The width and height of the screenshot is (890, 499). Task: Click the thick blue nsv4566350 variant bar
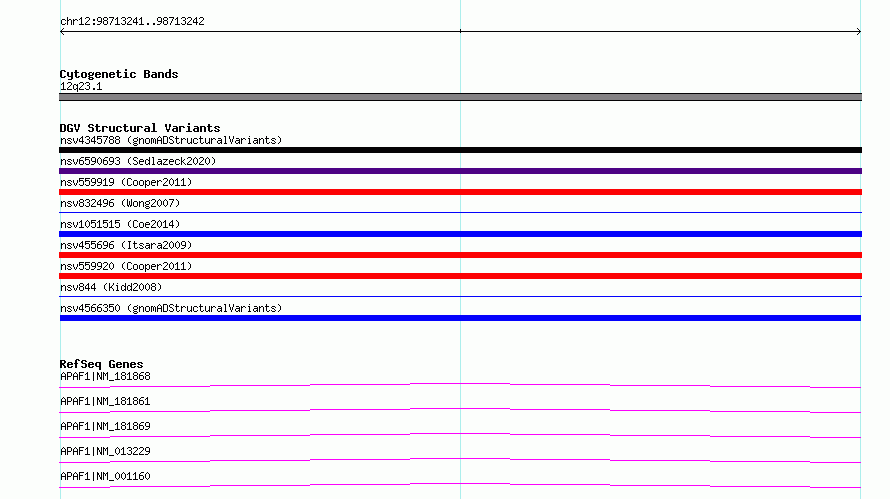tap(460, 318)
